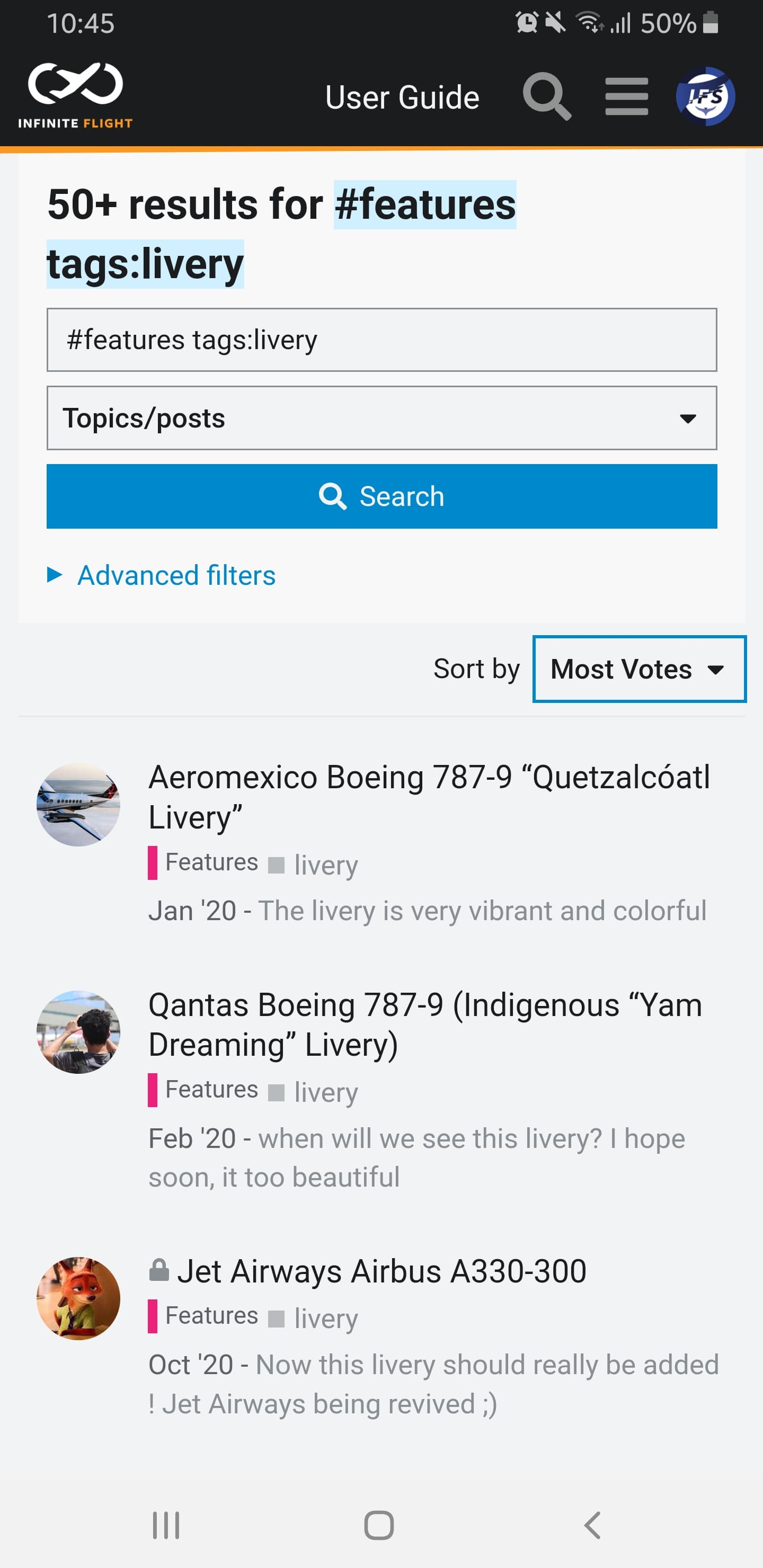Tap the Qantas post author avatar
Screen dimensions: 763x1568
point(78,1032)
